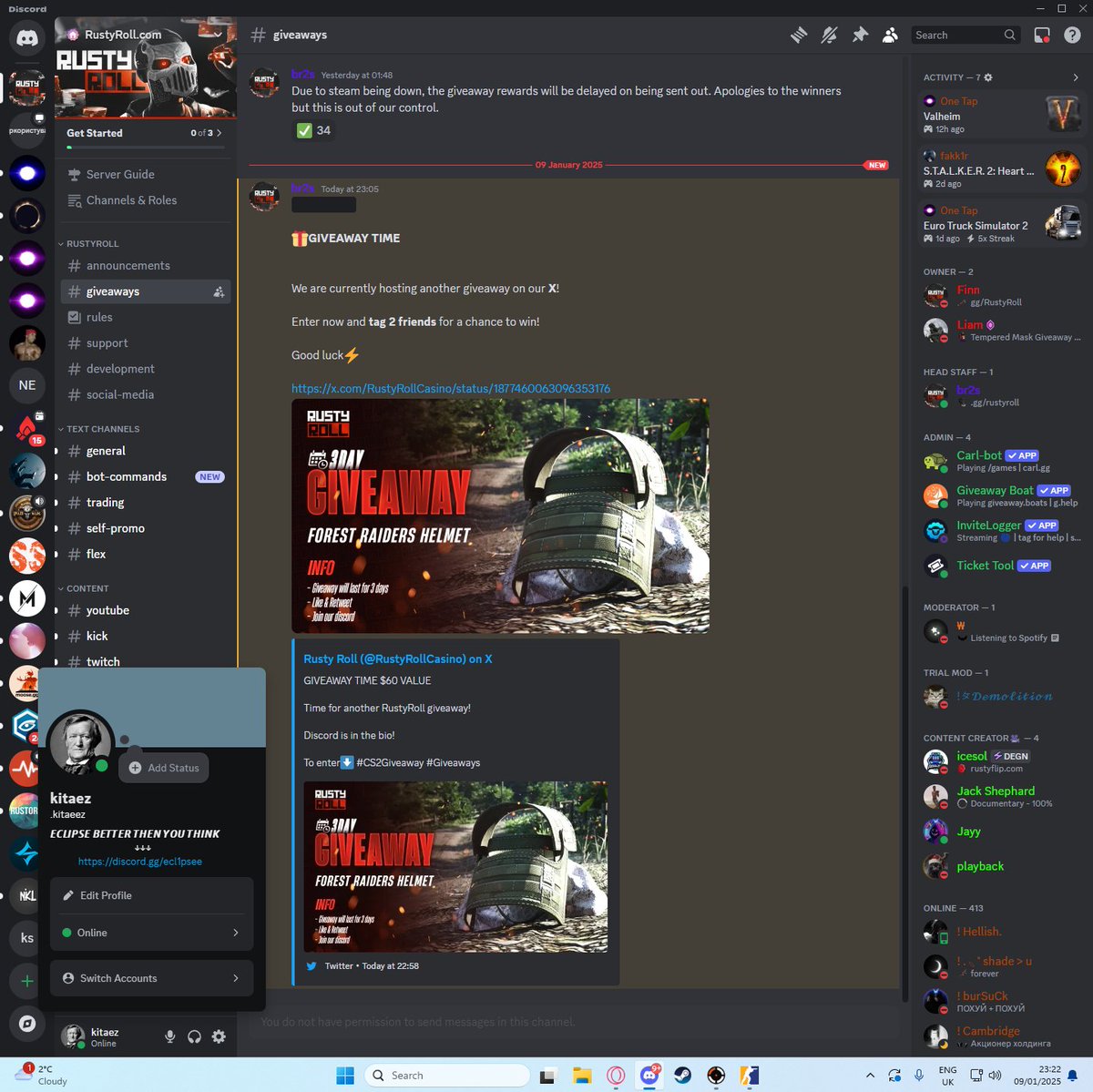This screenshot has height=1092, width=1093.
Task: Click activity settings gear icon
Action: (x=988, y=77)
